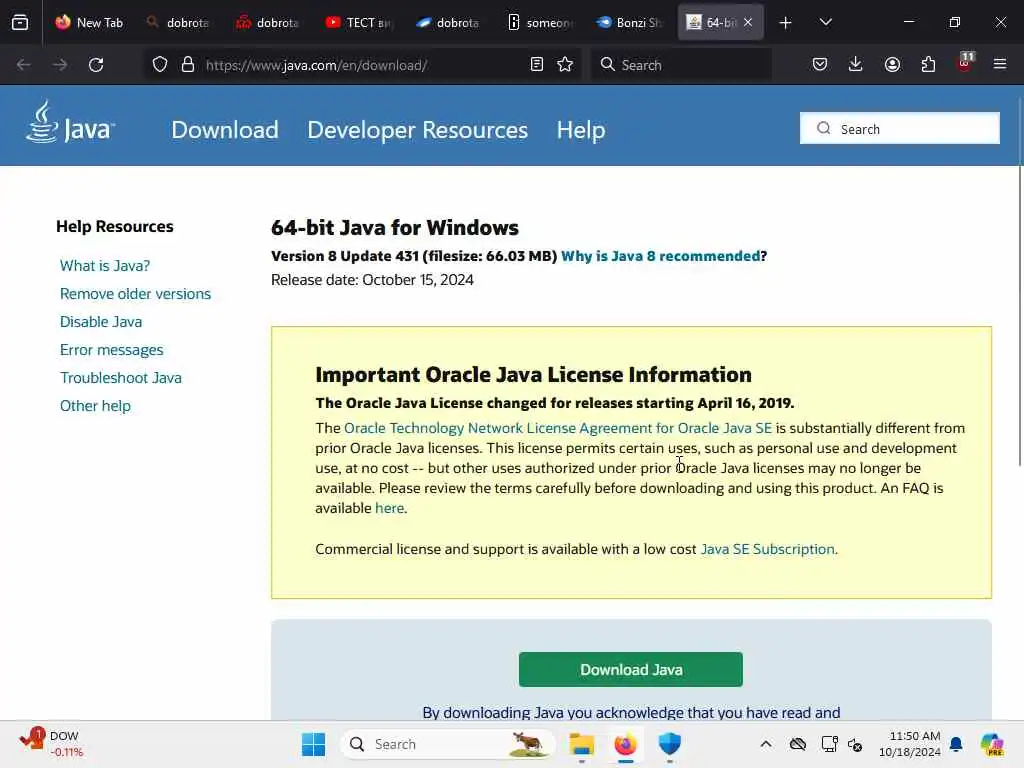Click the Firefox toolbar Search box
This screenshot has width=1024, height=768.
click(x=681, y=65)
